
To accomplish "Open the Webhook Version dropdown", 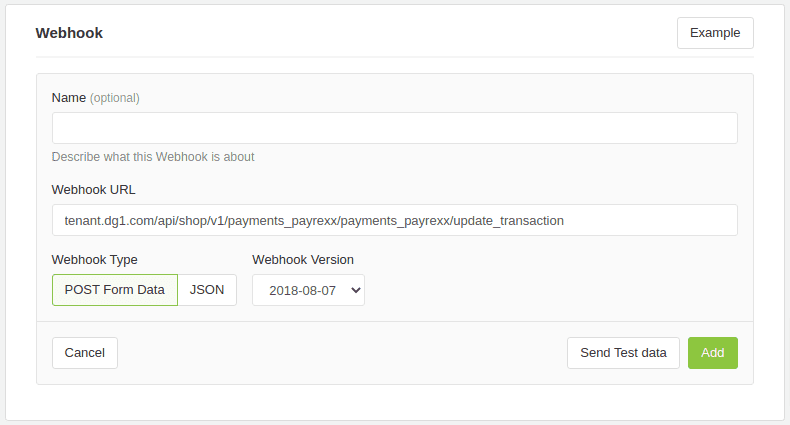I will click(x=308, y=290).
